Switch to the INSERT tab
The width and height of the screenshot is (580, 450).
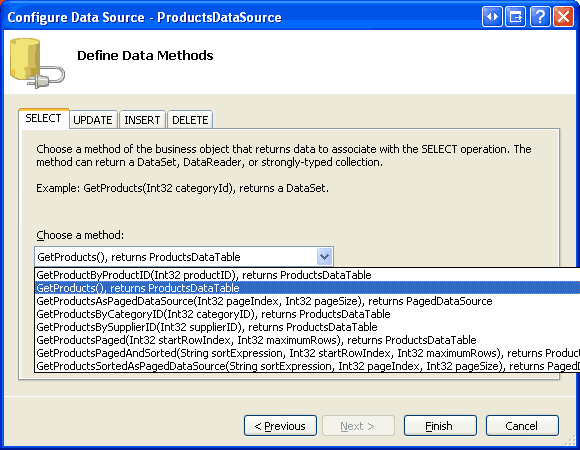(x=142, y=120)
